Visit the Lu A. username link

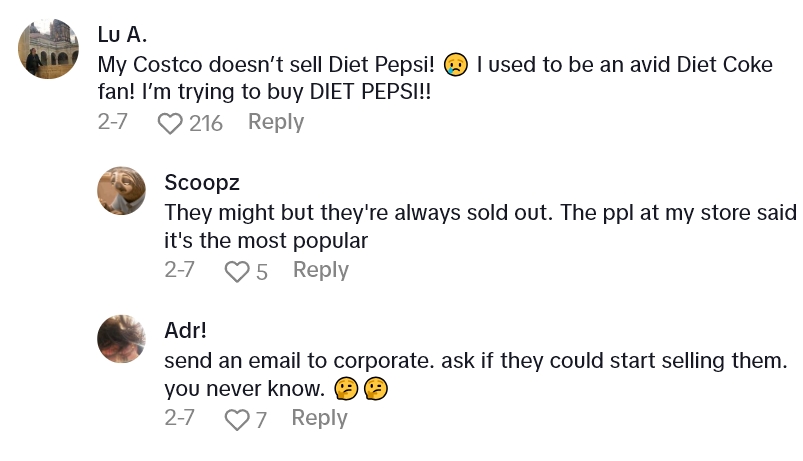point(122,34)
